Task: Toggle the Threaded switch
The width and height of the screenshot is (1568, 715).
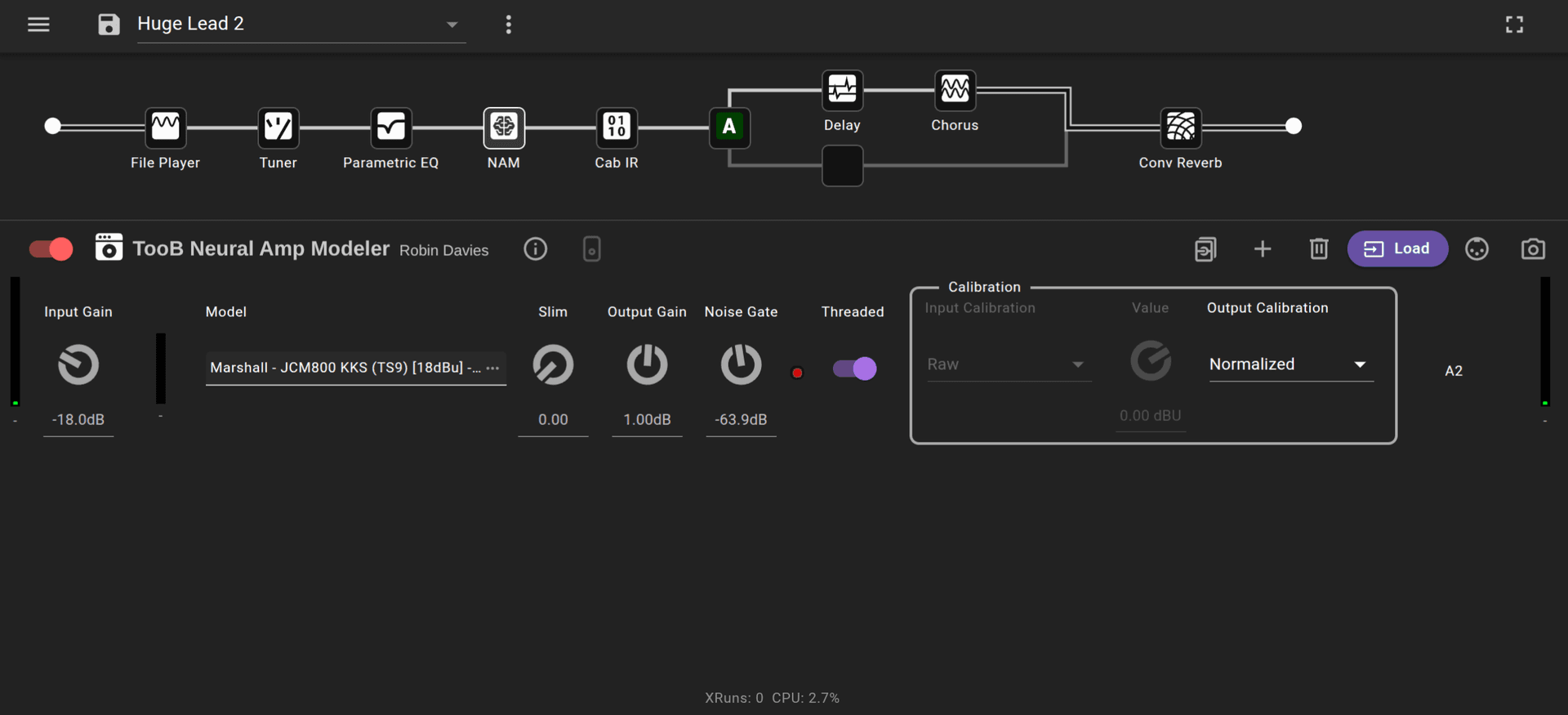Action: click(x=855, y=369)
